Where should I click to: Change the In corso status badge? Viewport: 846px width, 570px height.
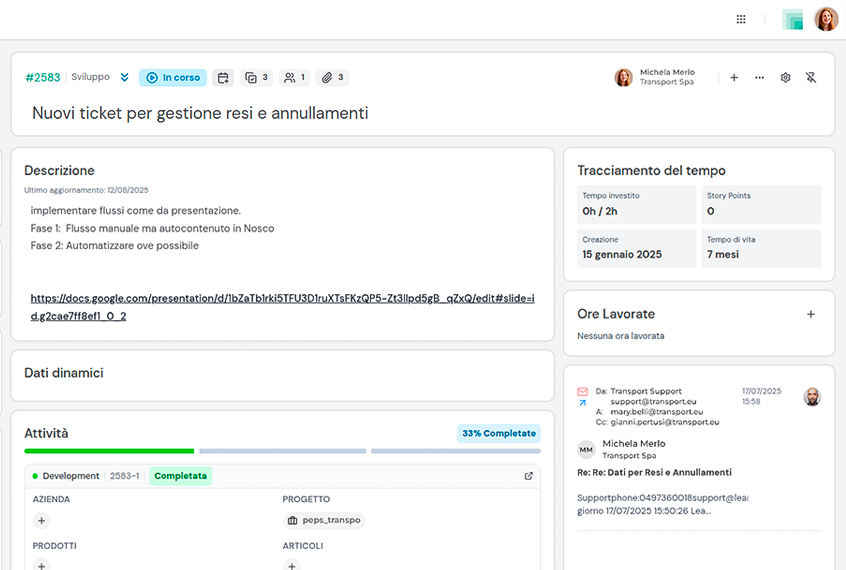(173, 77)
